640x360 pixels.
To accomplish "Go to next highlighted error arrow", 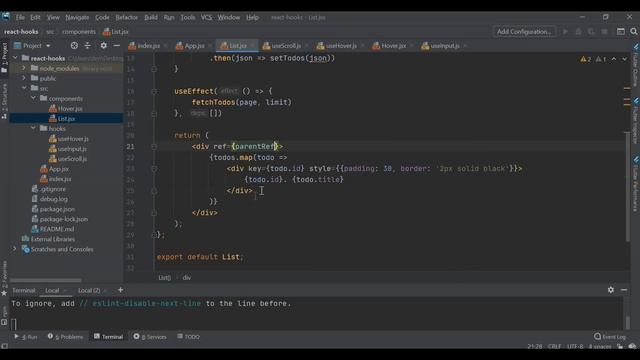I will pos(624,59).
